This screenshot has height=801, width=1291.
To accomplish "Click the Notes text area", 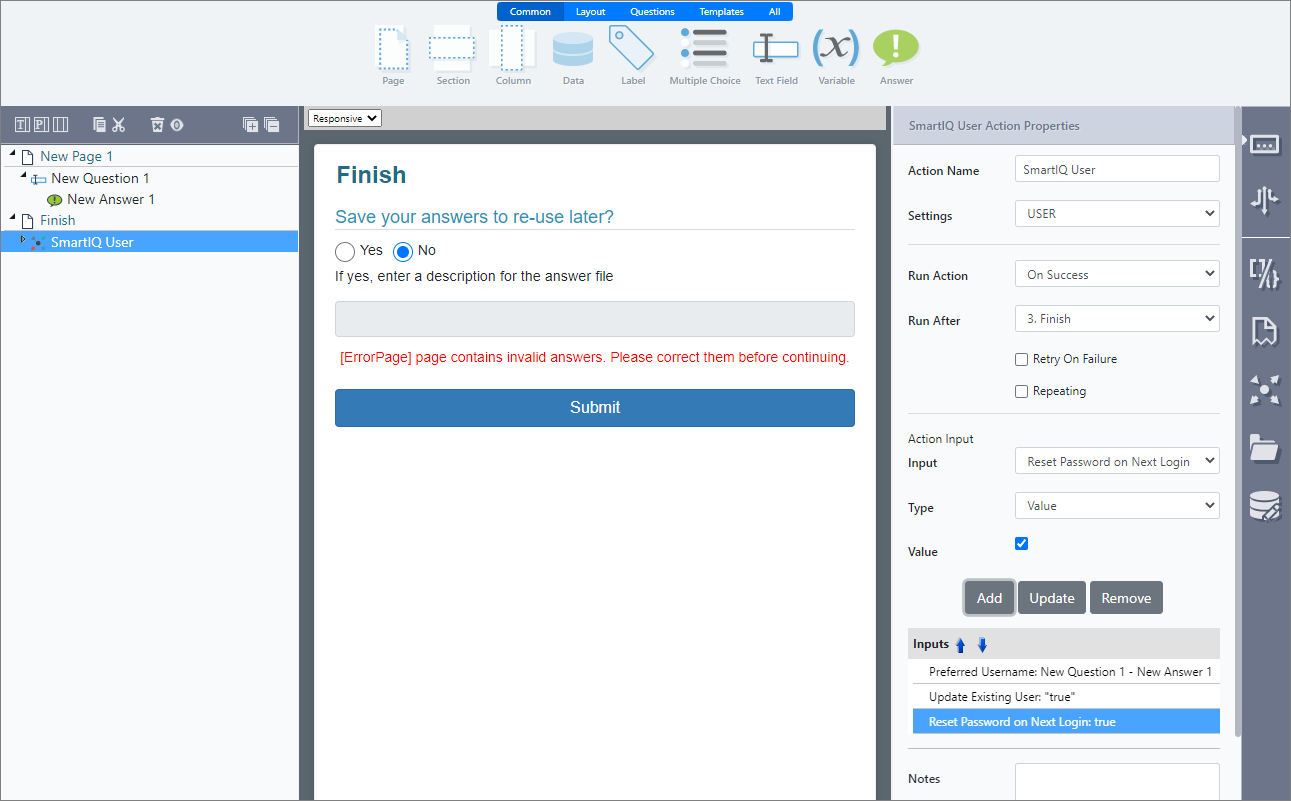I will click(x=1117, y=782).
